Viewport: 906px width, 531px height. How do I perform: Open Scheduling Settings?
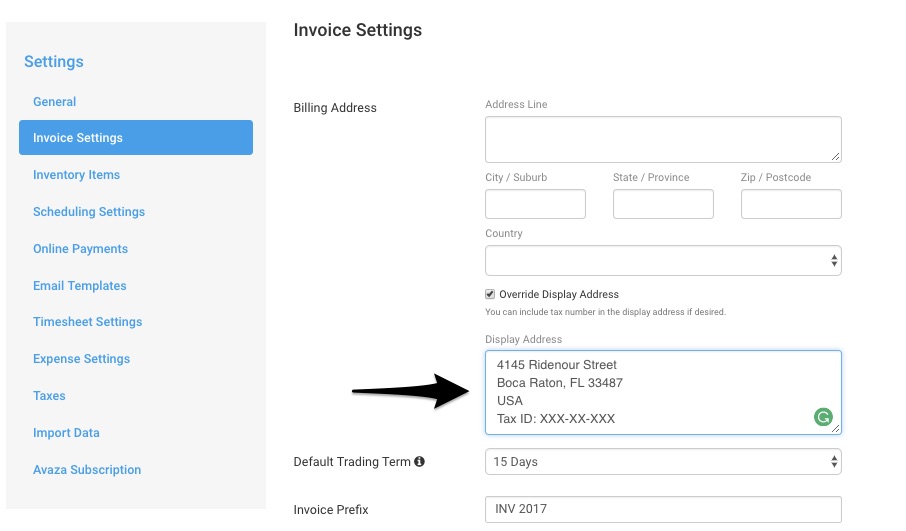pos(89,211)
